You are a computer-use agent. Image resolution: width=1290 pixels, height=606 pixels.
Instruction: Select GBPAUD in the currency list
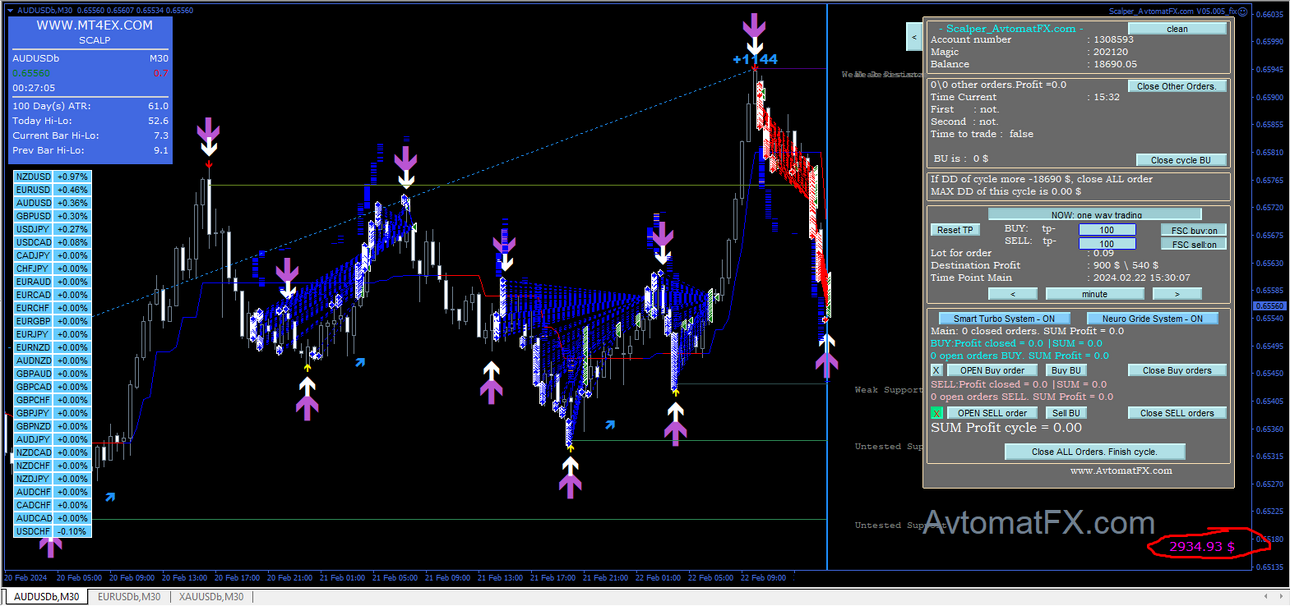tap(33, 373)
